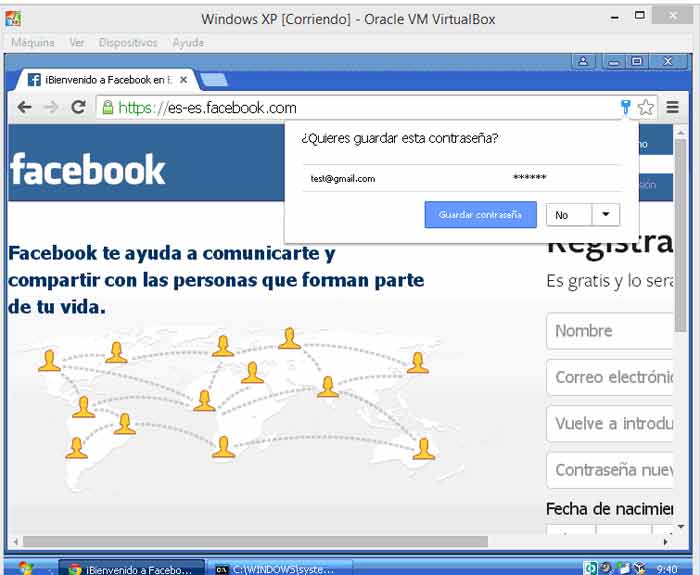Expand the No dropdown arrow
Image resolution: width=700 pixels, height=575 pixels.
coord(606,215)
